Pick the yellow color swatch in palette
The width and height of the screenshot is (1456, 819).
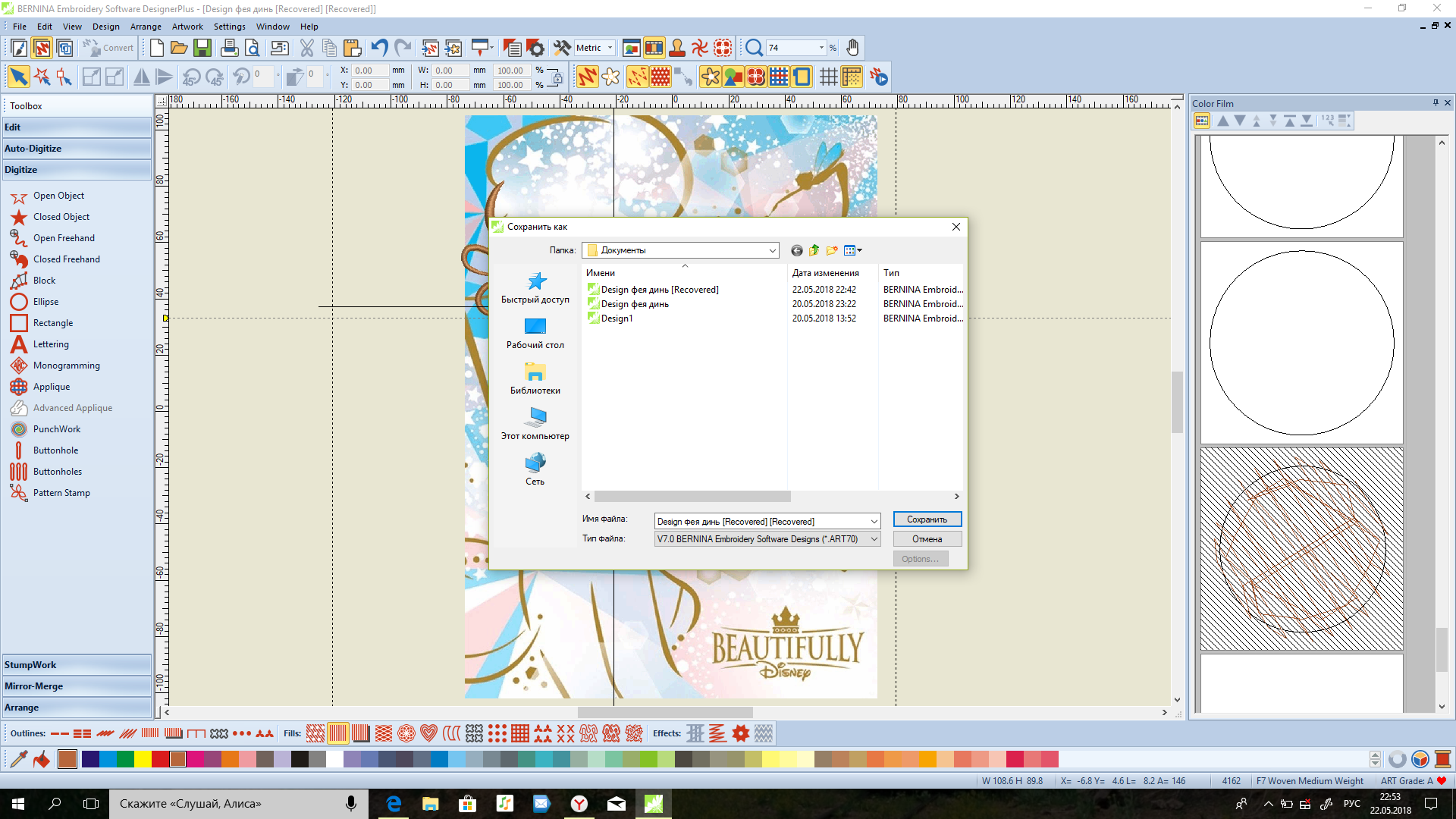143,759
